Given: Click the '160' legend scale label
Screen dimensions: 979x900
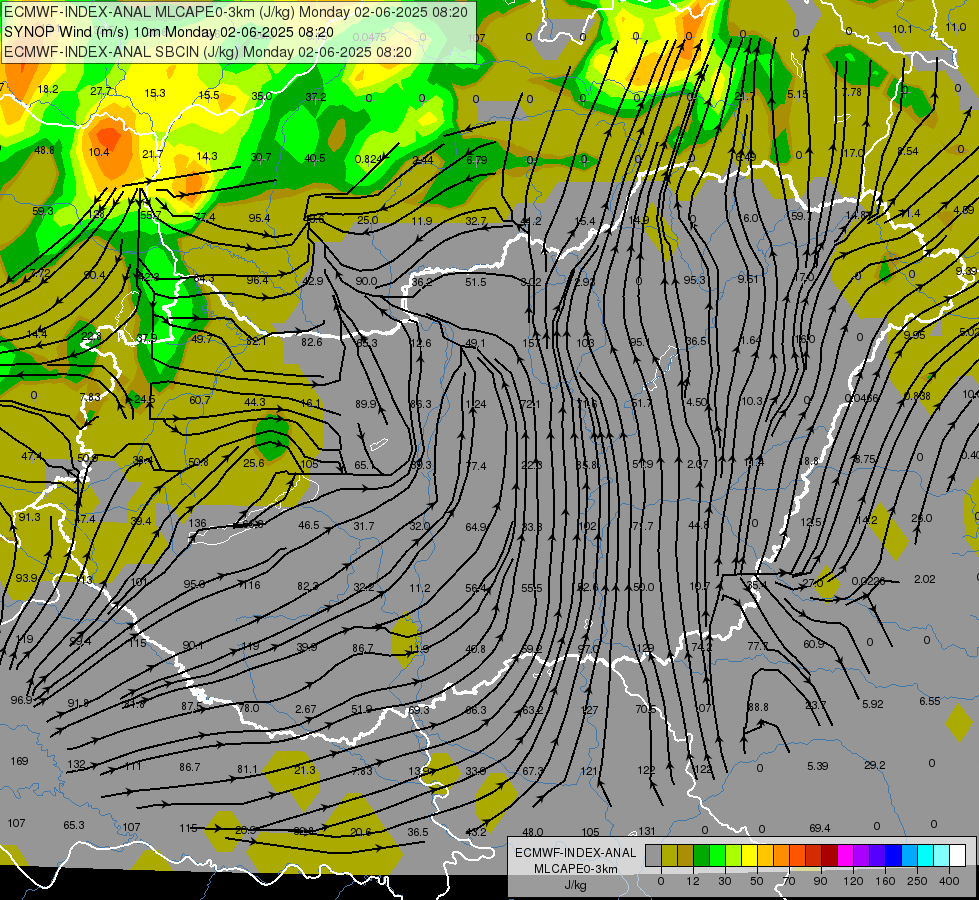Looking at the screenshot, I should (x=885, y=881).
